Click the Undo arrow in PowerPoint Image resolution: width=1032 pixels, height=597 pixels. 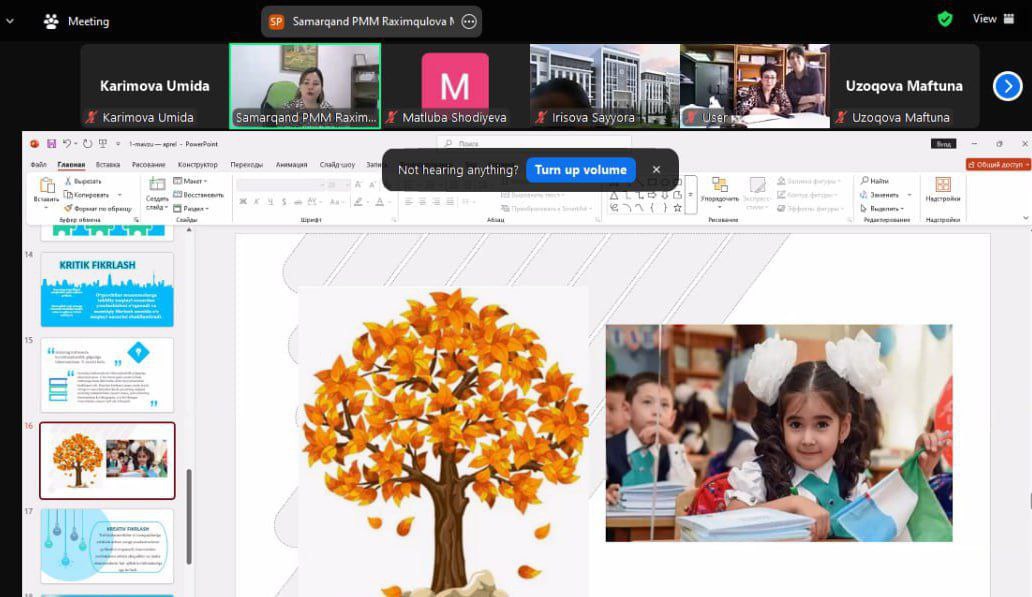68,144
